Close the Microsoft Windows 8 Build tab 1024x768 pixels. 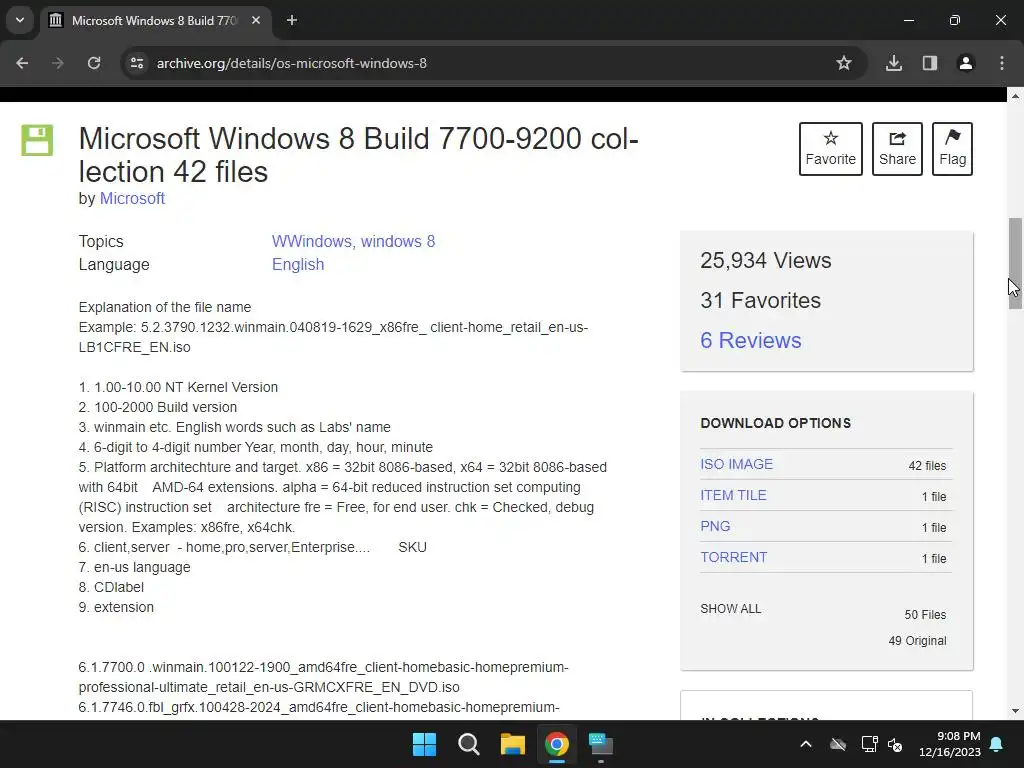(x=256, y=20)
